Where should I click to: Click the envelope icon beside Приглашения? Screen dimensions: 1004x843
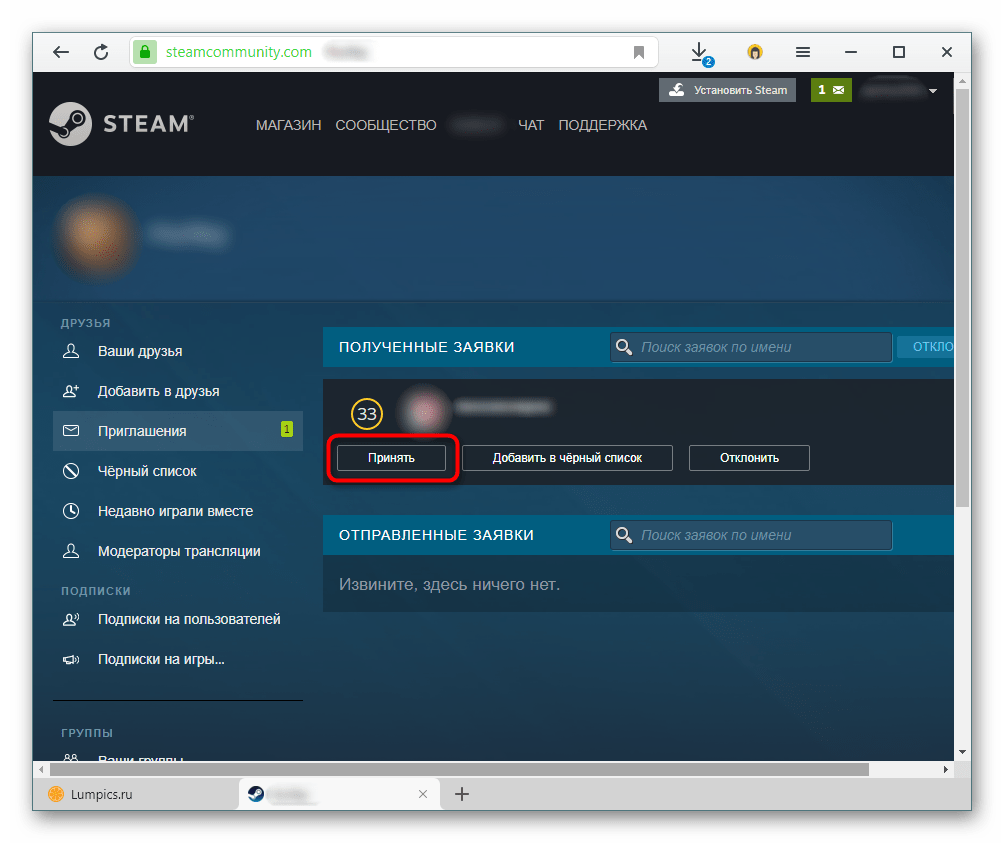click(71, 431)
